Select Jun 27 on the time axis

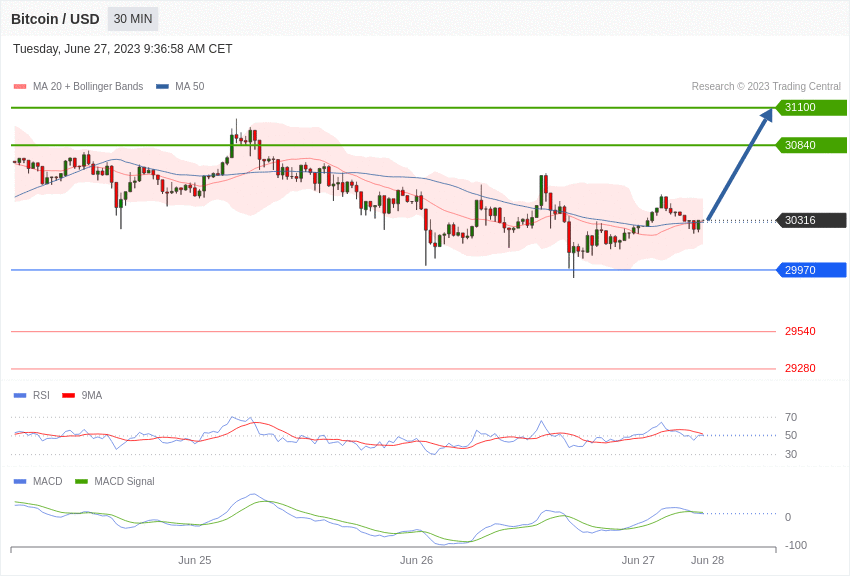638,560
